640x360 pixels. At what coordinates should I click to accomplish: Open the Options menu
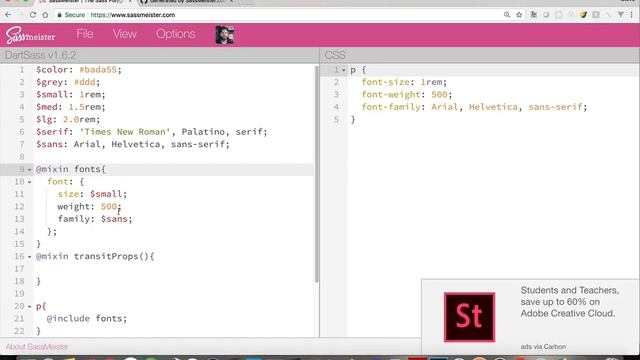(176, 34)
